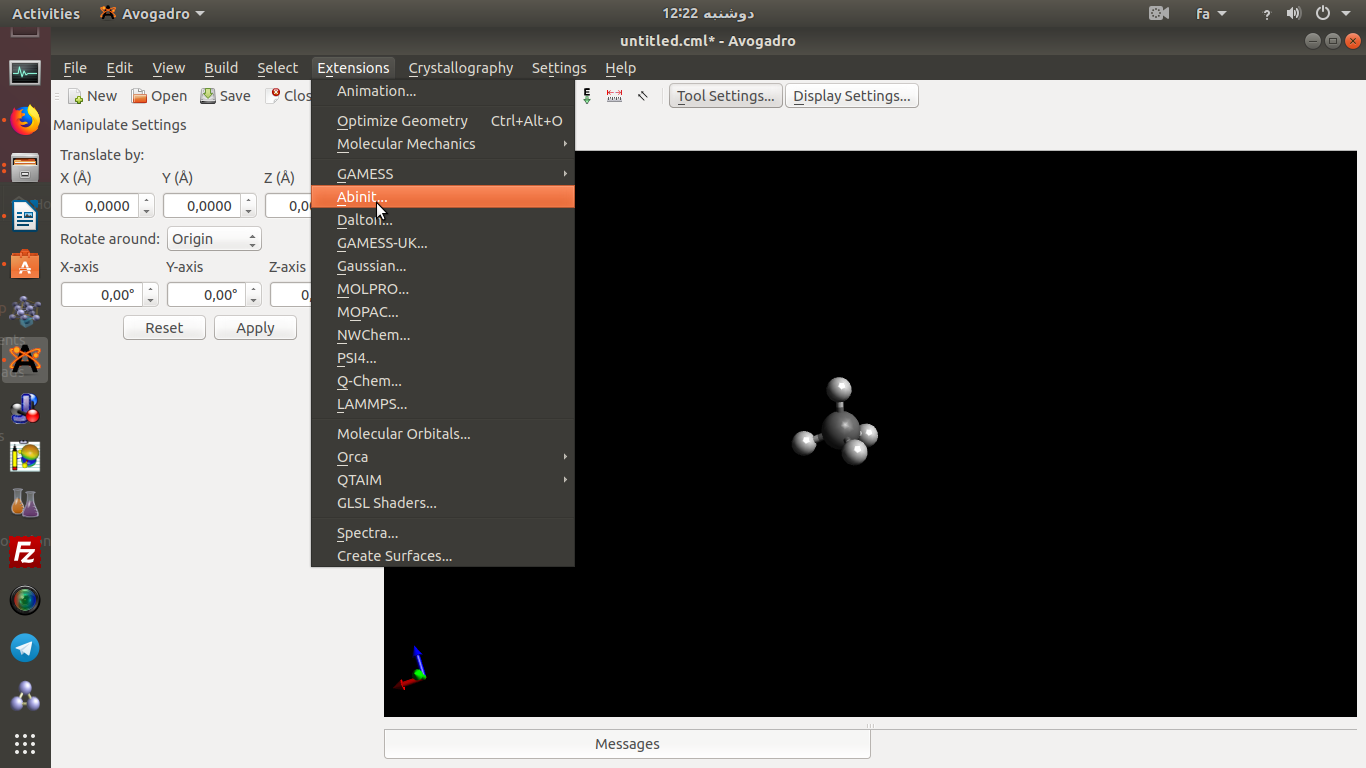The width and height of the screenshot is (1366, 768).
Task: Select the Auto Optimization tool icon
Action: 587,96
